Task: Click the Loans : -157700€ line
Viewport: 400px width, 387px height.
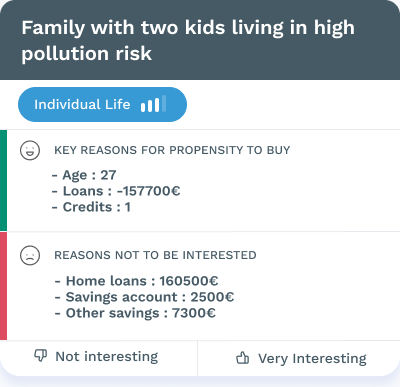Action: (116, 191)
